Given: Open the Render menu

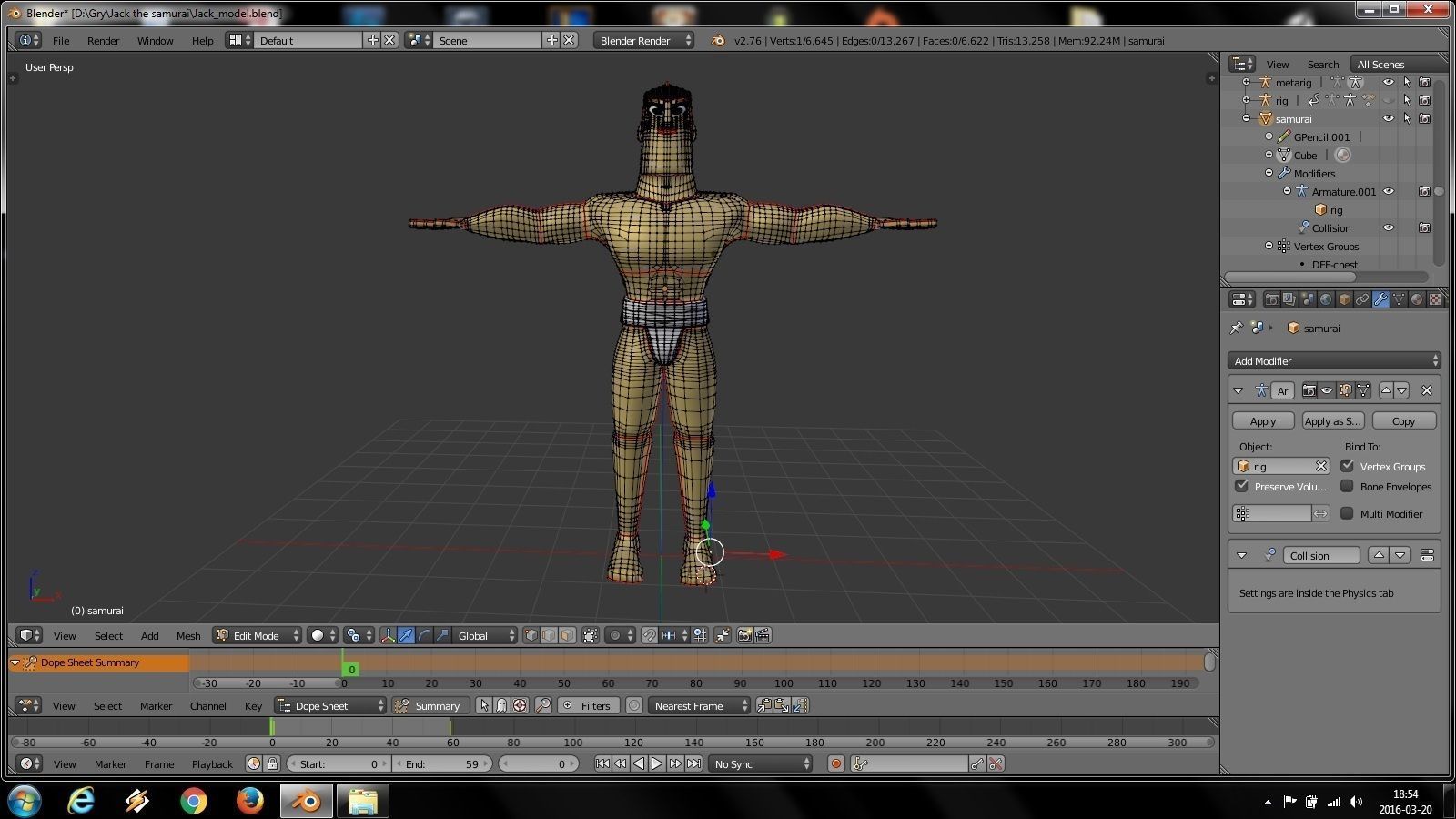Looking at the screenshot, I should tap(103, 40).
